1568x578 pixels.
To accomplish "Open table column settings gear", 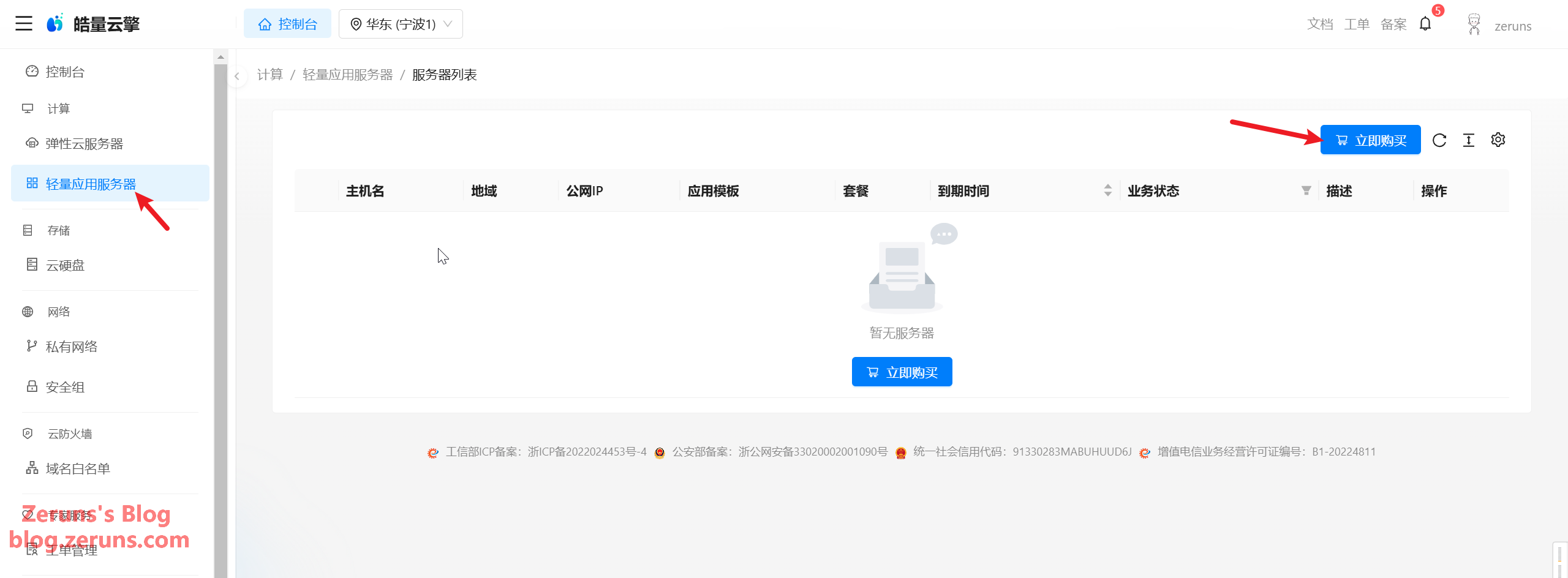I will [1498, 140].
